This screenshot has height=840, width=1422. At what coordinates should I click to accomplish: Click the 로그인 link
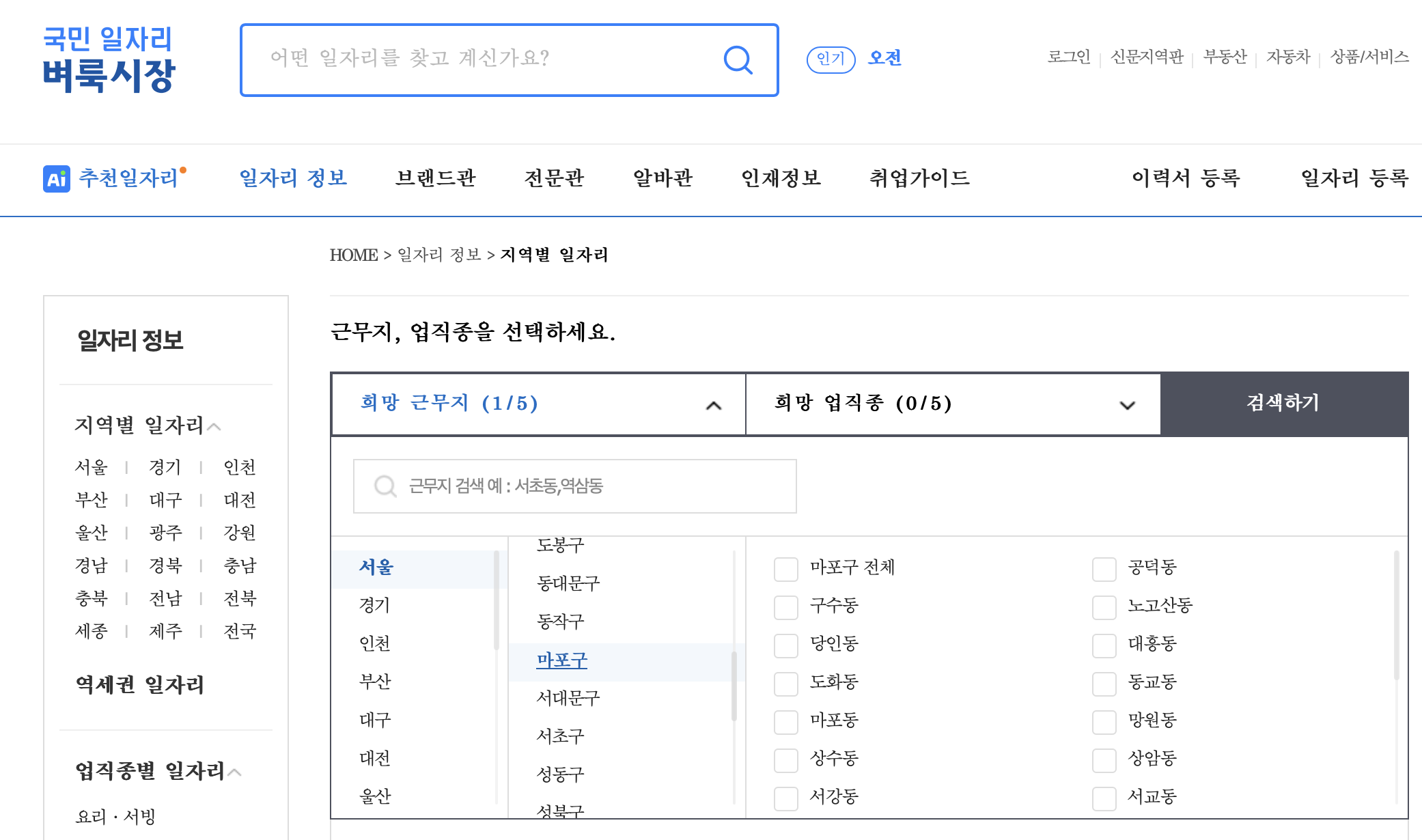click(x=1068, y=57)
